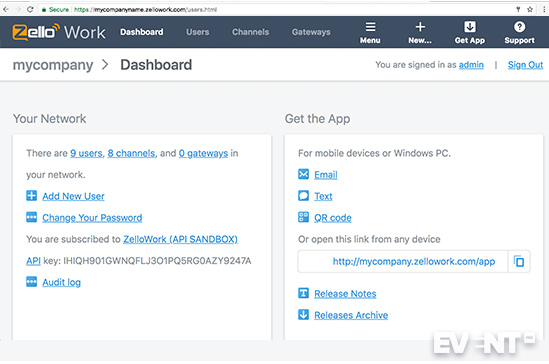Open the Menu hamburger icon
The height and width of the screenshot is (364, 549).
pos(370,27)
